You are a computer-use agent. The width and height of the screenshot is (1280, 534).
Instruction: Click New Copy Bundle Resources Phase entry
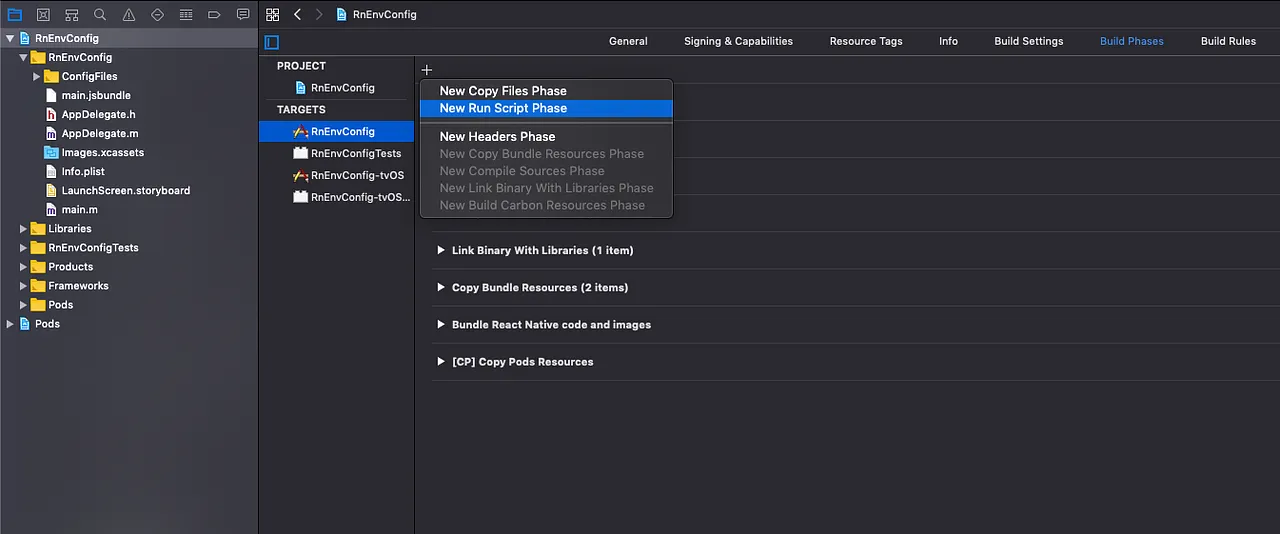[x=546, y=154]
